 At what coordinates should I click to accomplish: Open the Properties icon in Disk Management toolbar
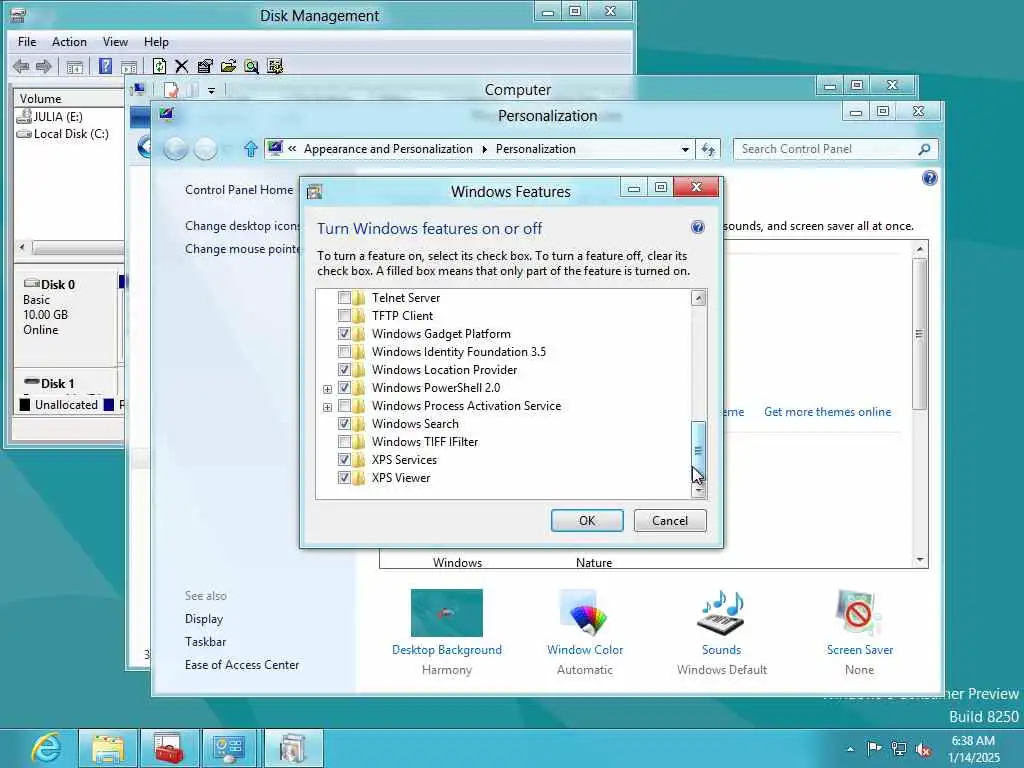point(205,66)
